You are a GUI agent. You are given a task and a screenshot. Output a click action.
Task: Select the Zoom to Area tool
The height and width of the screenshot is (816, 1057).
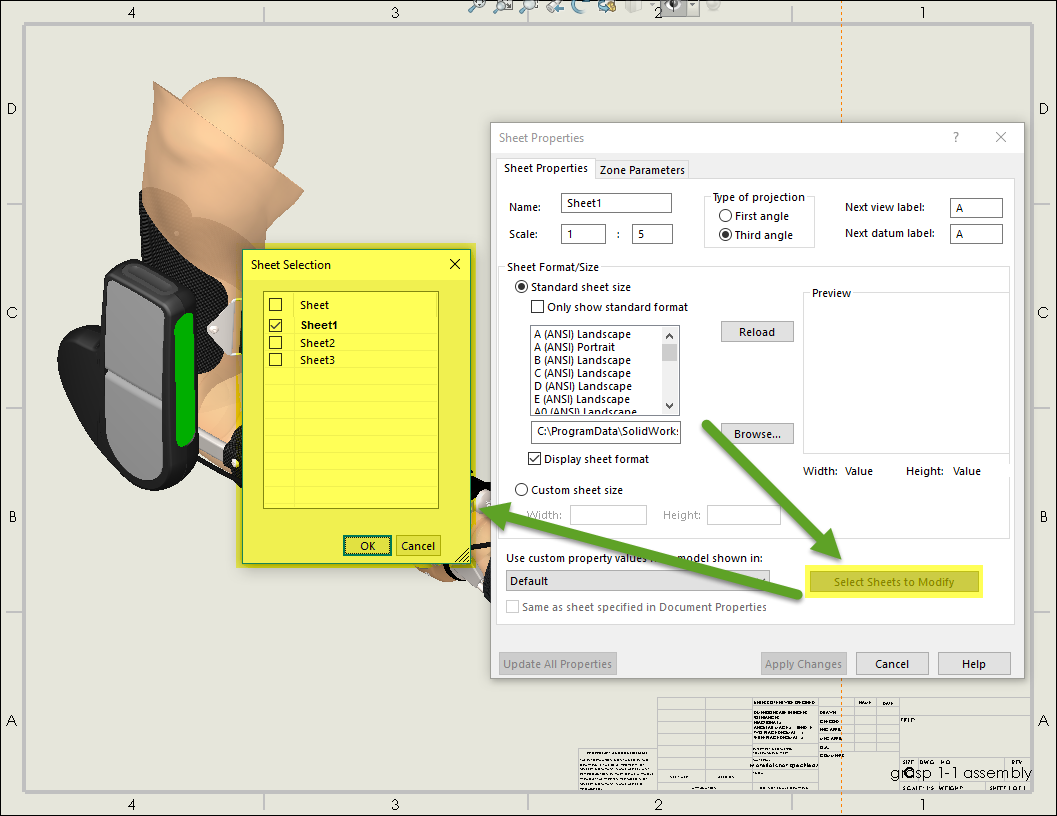click(503, 5)
